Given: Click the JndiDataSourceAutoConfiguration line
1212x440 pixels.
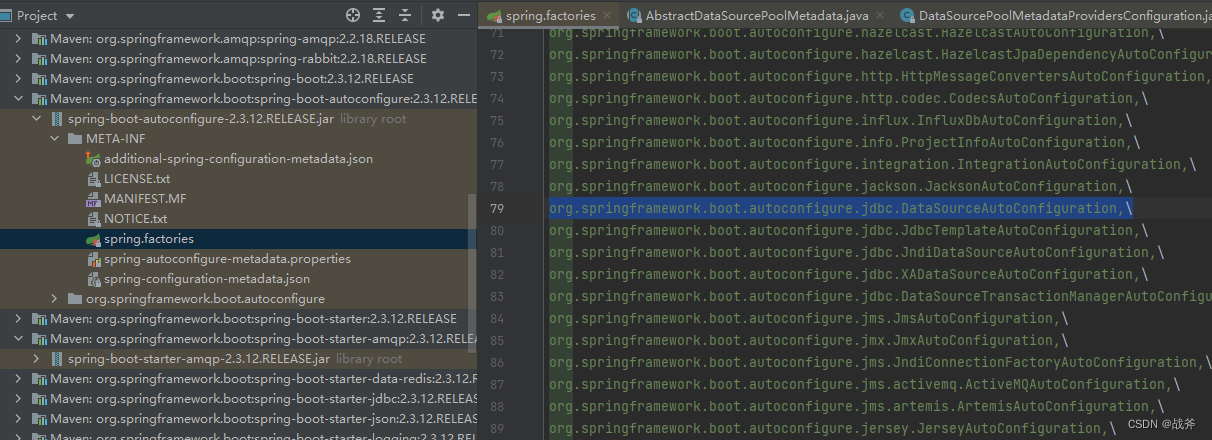Looking at the screenshot, I should [857, 252].
